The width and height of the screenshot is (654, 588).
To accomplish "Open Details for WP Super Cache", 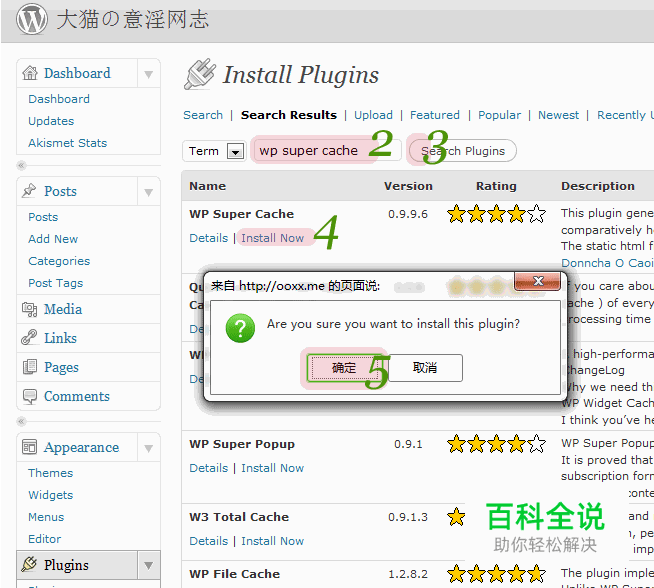I will (209, 238).
